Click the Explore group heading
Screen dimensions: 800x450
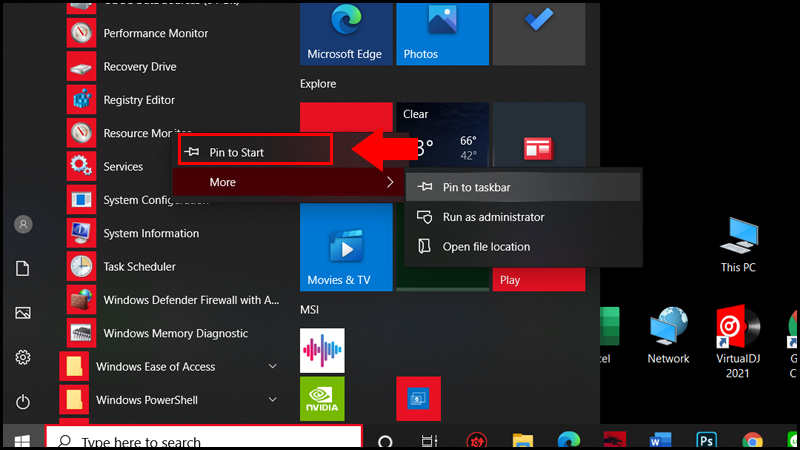pos(318,84)
